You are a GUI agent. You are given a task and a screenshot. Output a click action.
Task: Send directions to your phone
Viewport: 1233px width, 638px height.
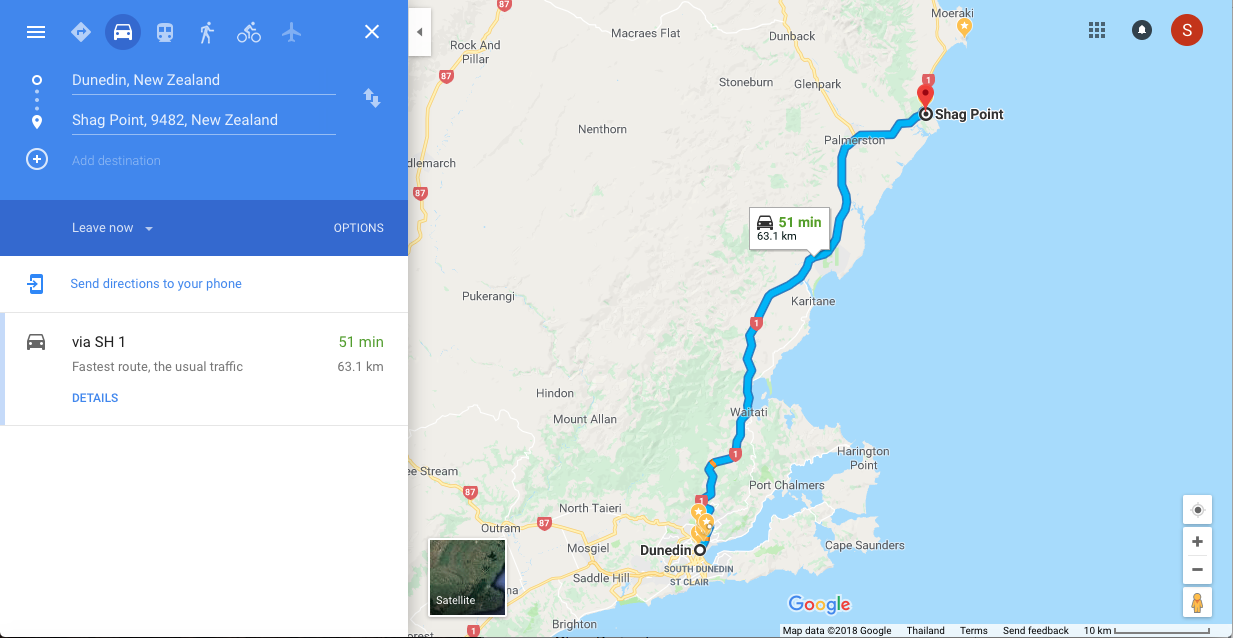pyautogui.click(x=156, y=284)
